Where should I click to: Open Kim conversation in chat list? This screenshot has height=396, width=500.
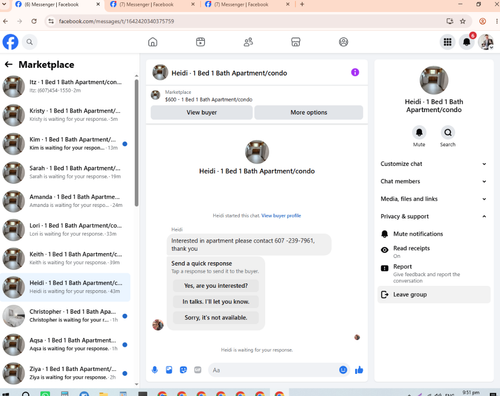point(65,144)
